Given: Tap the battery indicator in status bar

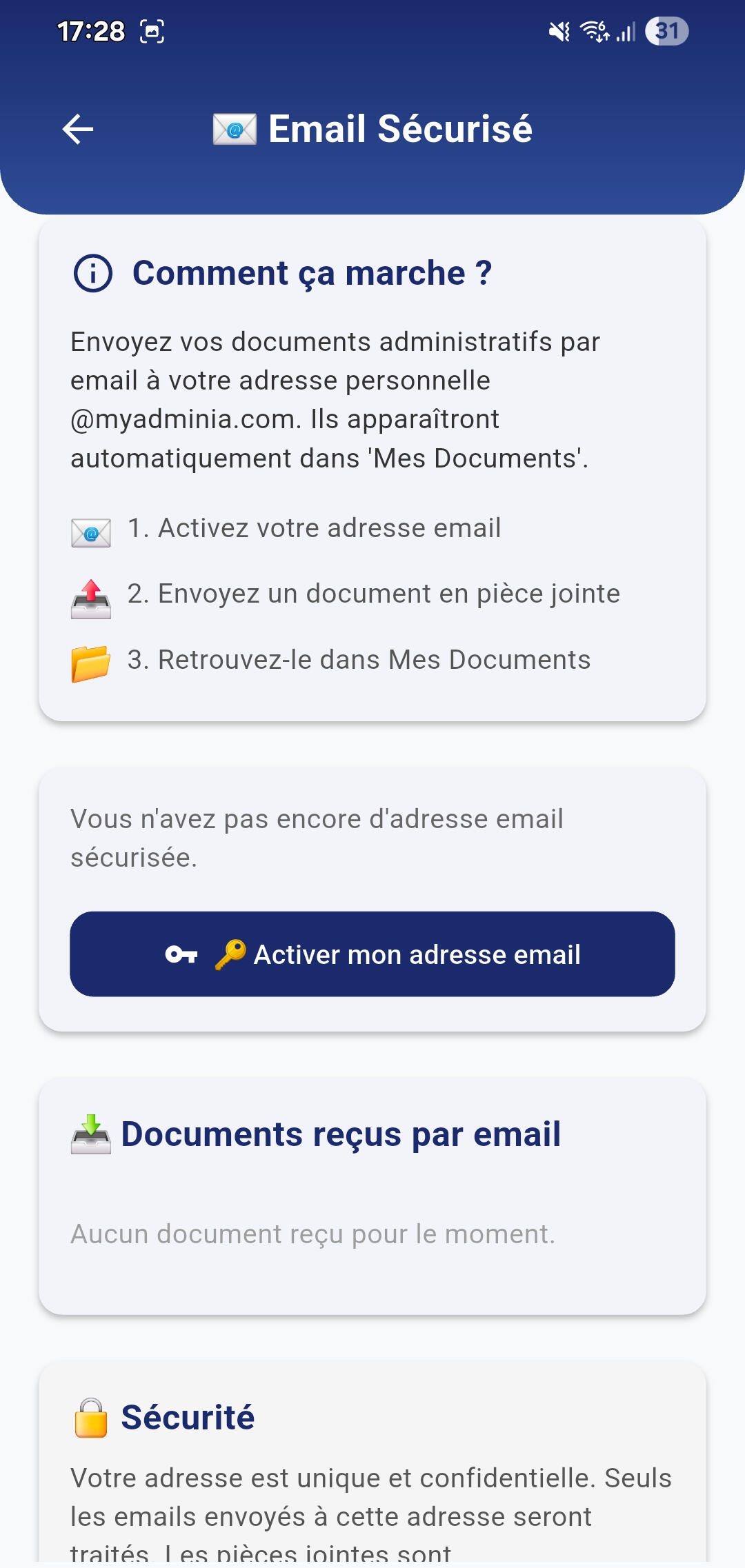Looking at the screenshot, I should [x=666, y=31].
